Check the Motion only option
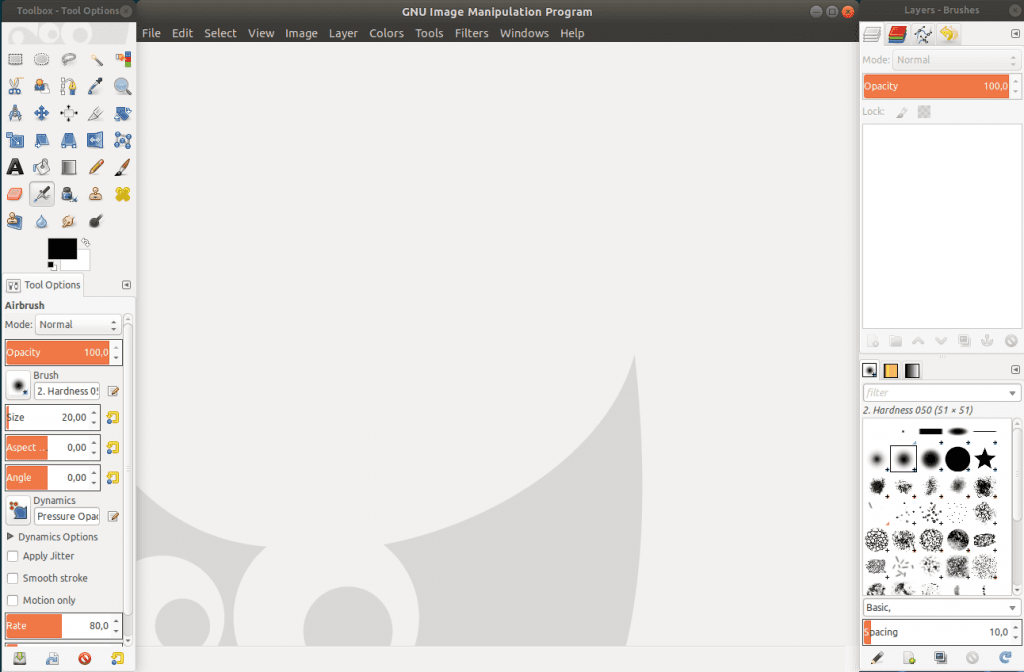Image resolution: width=1024 pixels, height=672 pixels. [x=13, y=600]
